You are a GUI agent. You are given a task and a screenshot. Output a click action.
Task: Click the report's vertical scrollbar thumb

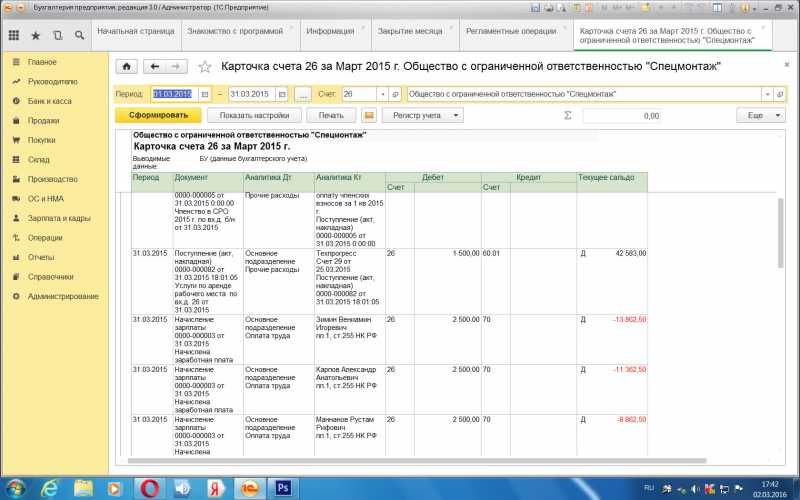pyautogui.click(x=780, y=233)
